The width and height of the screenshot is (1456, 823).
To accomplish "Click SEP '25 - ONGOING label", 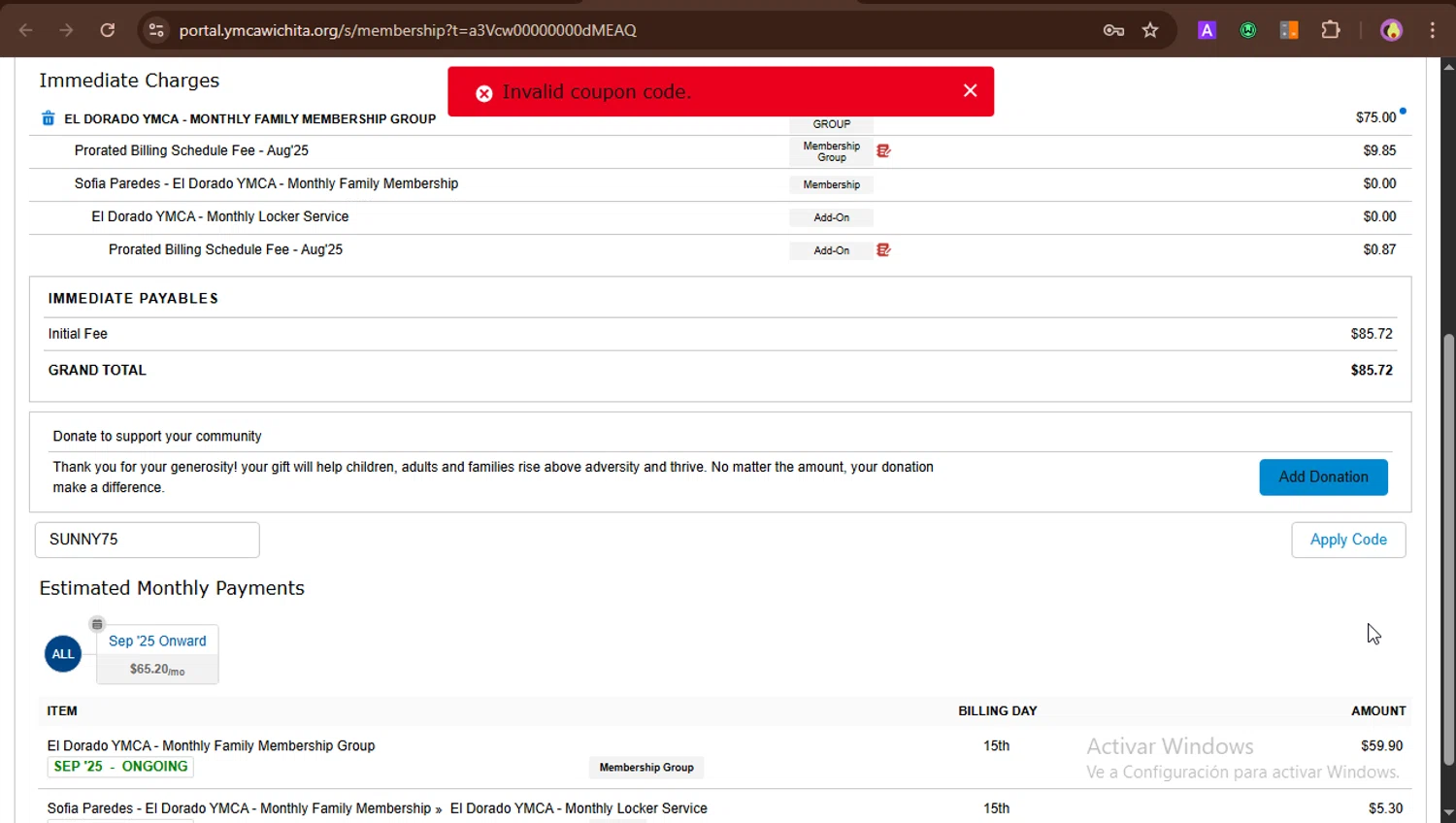I will 120,767.
